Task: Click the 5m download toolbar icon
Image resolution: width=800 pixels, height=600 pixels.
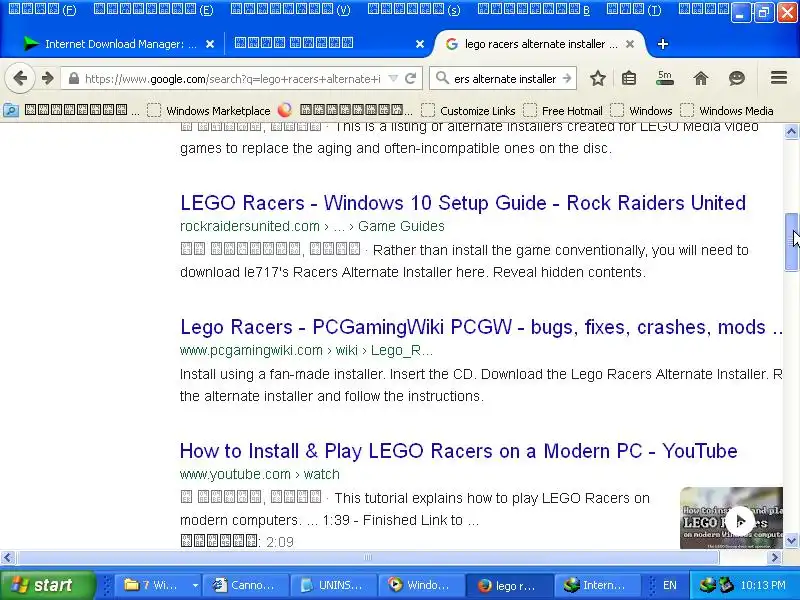Action: click(x=664, y=78)
